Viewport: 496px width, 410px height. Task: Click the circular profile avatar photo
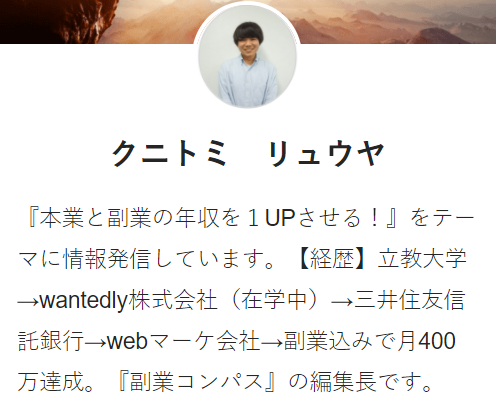click(x=247, y=57)
